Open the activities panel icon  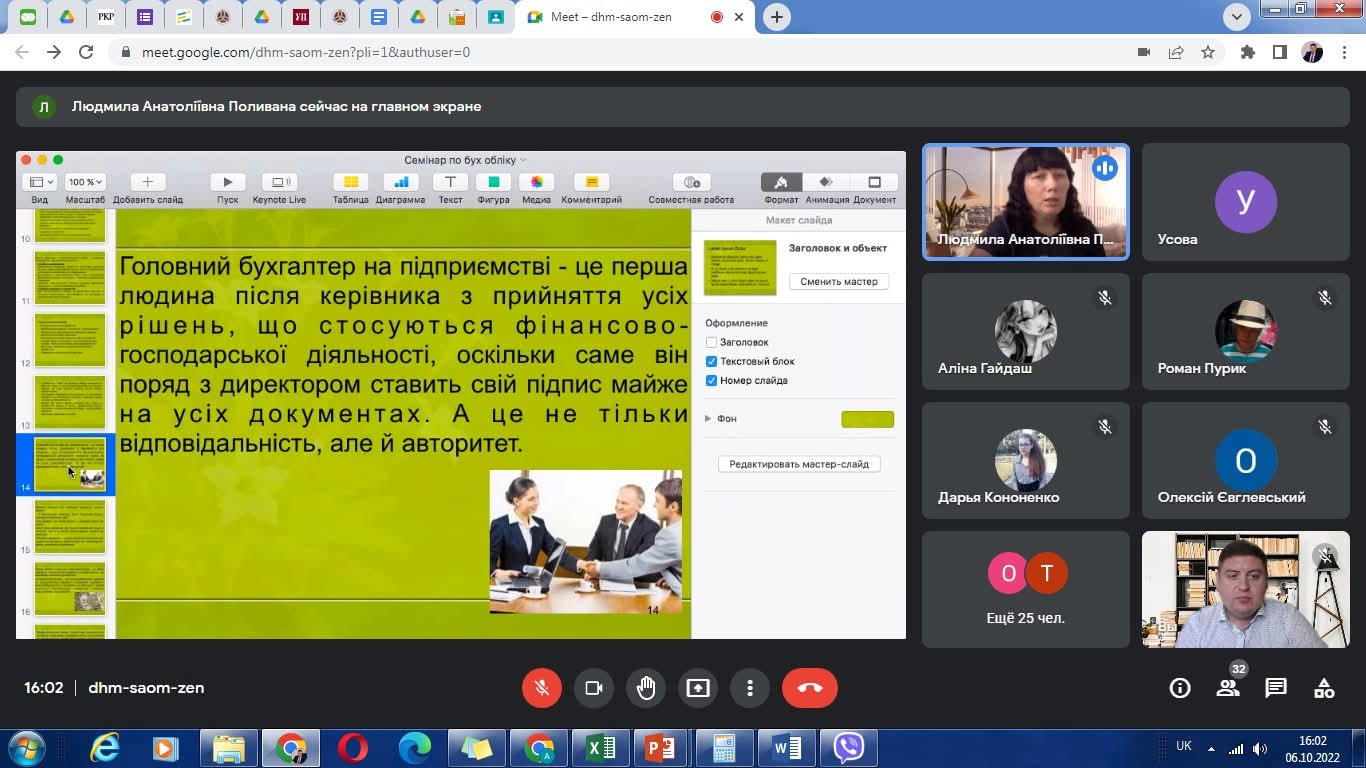[x=1324, y=688]
